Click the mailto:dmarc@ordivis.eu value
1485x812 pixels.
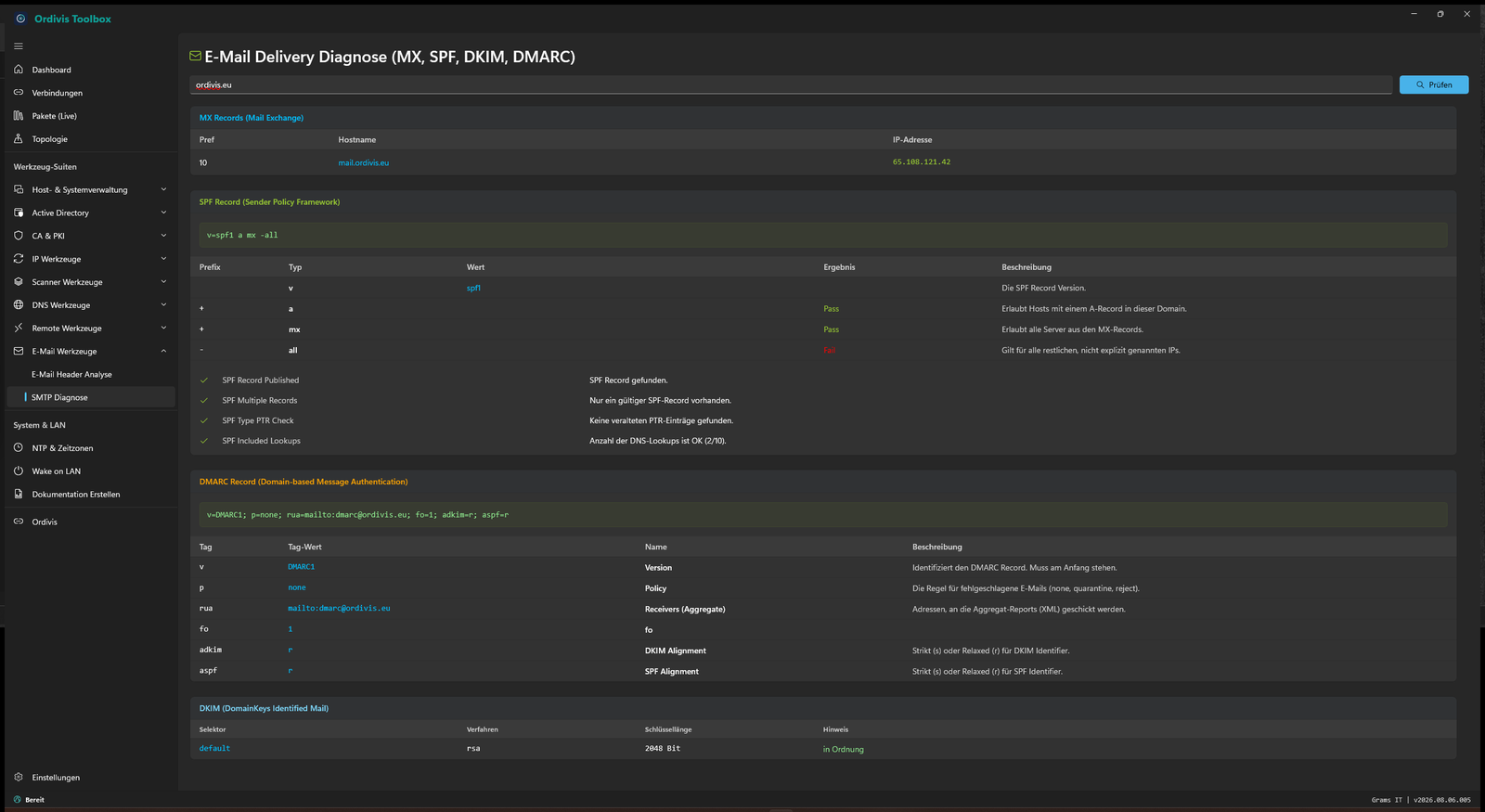339,609
